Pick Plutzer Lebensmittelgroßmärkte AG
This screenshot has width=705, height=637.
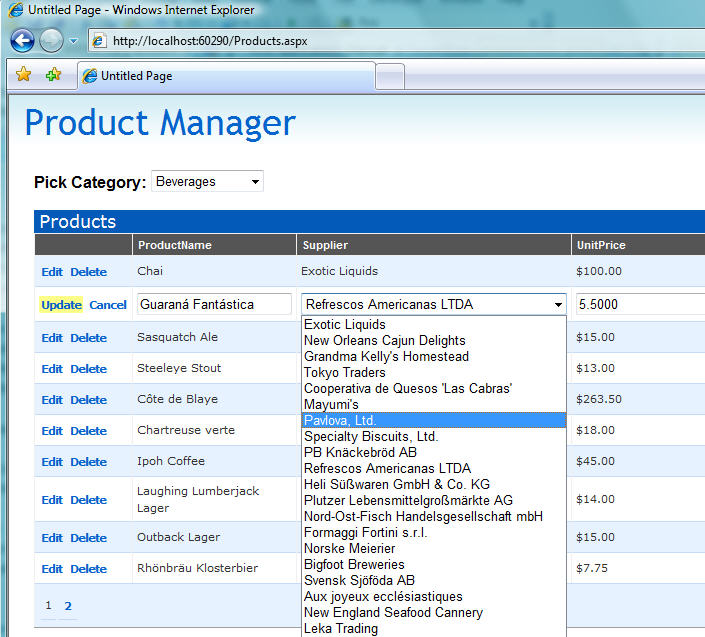(434, 500)
